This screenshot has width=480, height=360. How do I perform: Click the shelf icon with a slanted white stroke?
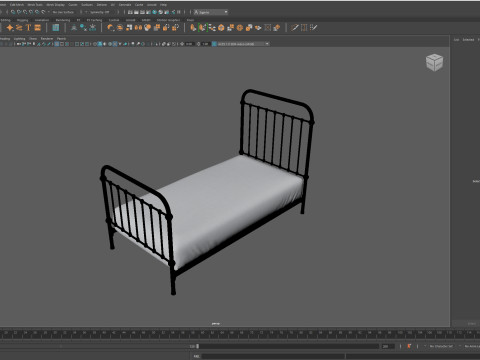point(313,28)
